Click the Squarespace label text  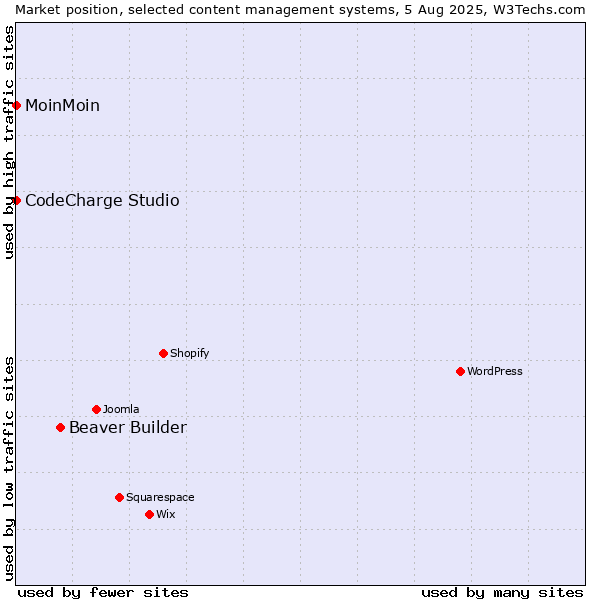pyautogui.click(x=160, y=497)
